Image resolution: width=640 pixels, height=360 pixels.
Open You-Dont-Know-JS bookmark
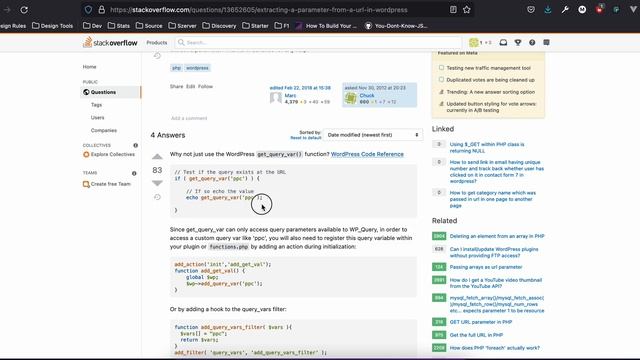[396, 26]
